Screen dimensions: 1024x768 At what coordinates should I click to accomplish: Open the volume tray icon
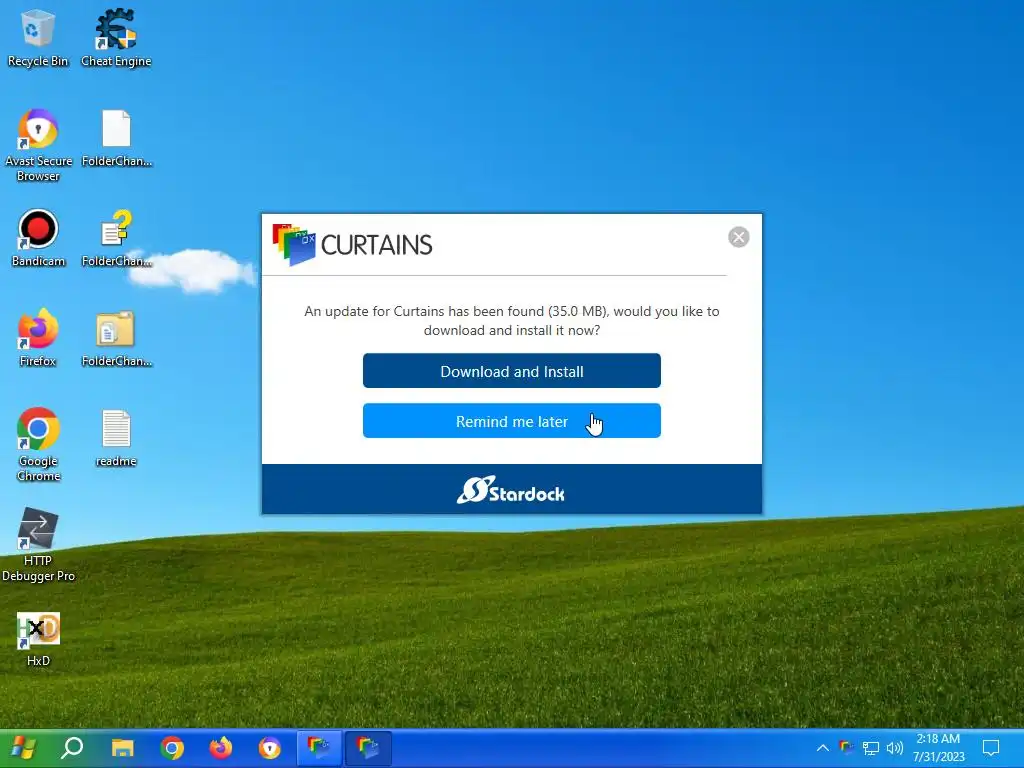[x=895, y=748]
